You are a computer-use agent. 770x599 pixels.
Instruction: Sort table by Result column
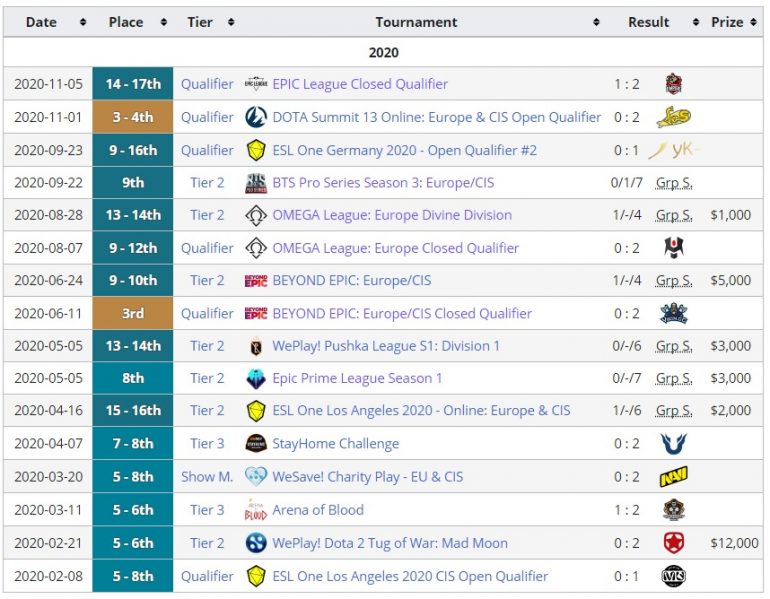(655, 22)
